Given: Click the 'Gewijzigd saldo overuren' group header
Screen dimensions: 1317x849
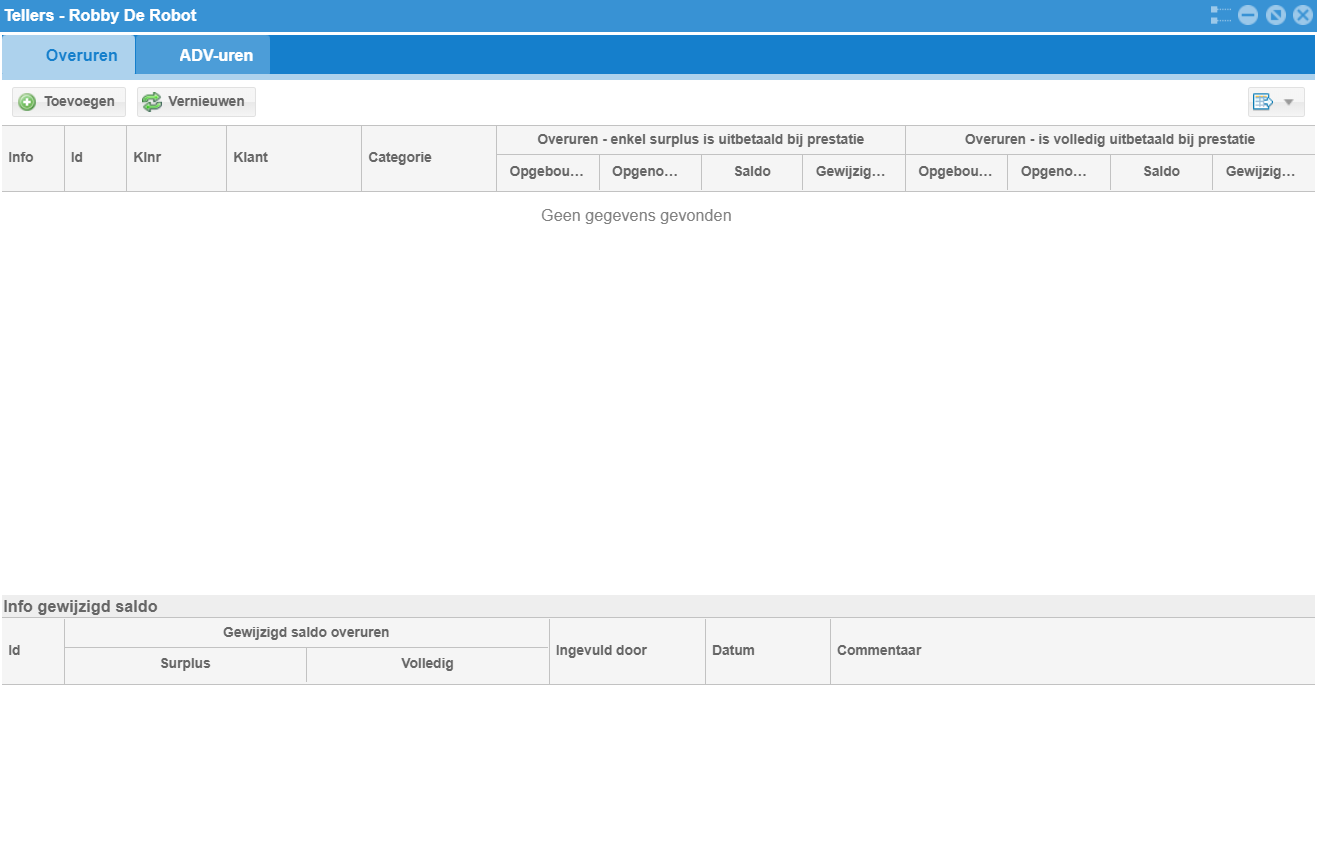Looking at the screenshot, I should point(306,632).
